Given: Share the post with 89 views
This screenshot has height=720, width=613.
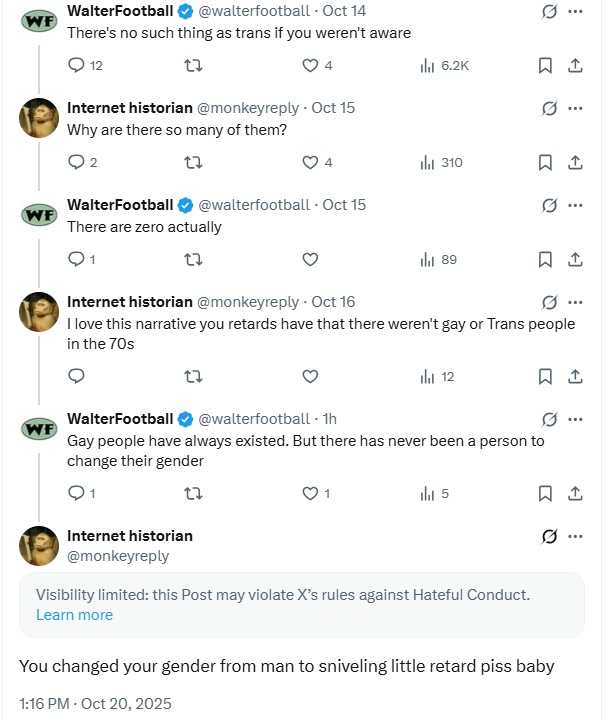Looking at the screenshot, I should (x=575, y=260).
